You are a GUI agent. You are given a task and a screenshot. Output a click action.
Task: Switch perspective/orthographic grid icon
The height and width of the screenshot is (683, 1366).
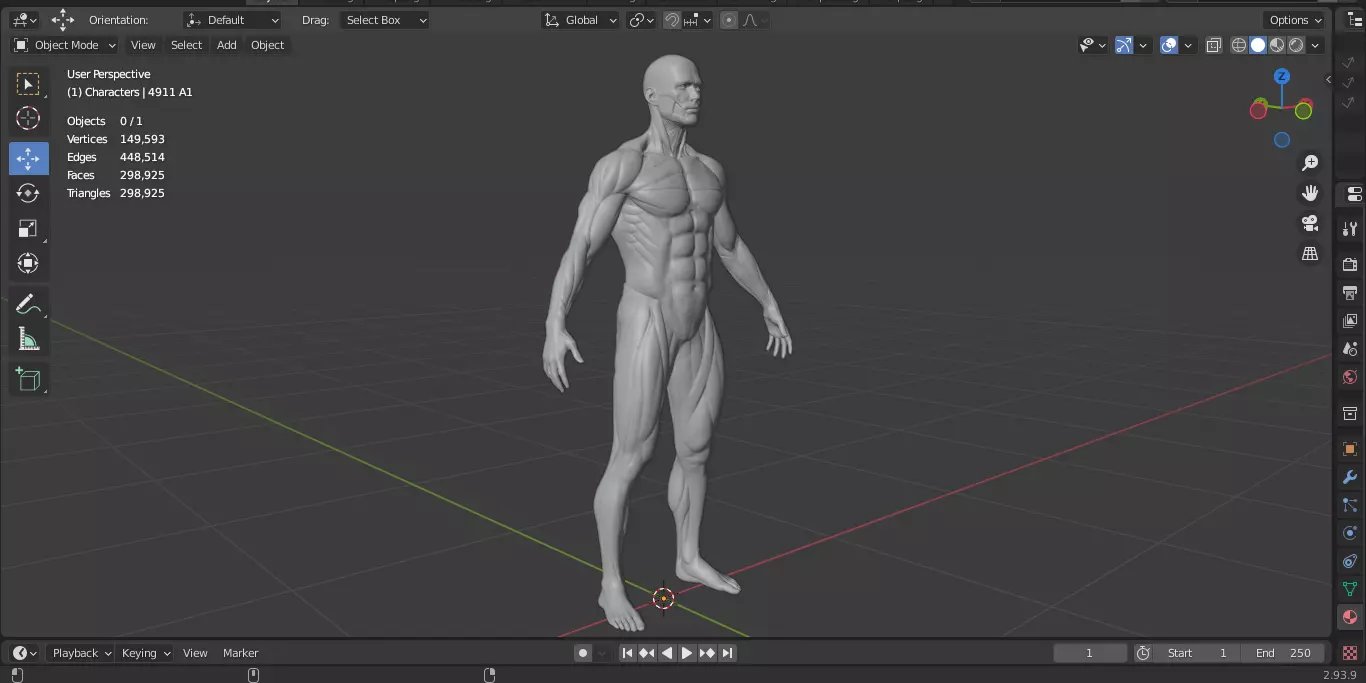[1310, 253]
